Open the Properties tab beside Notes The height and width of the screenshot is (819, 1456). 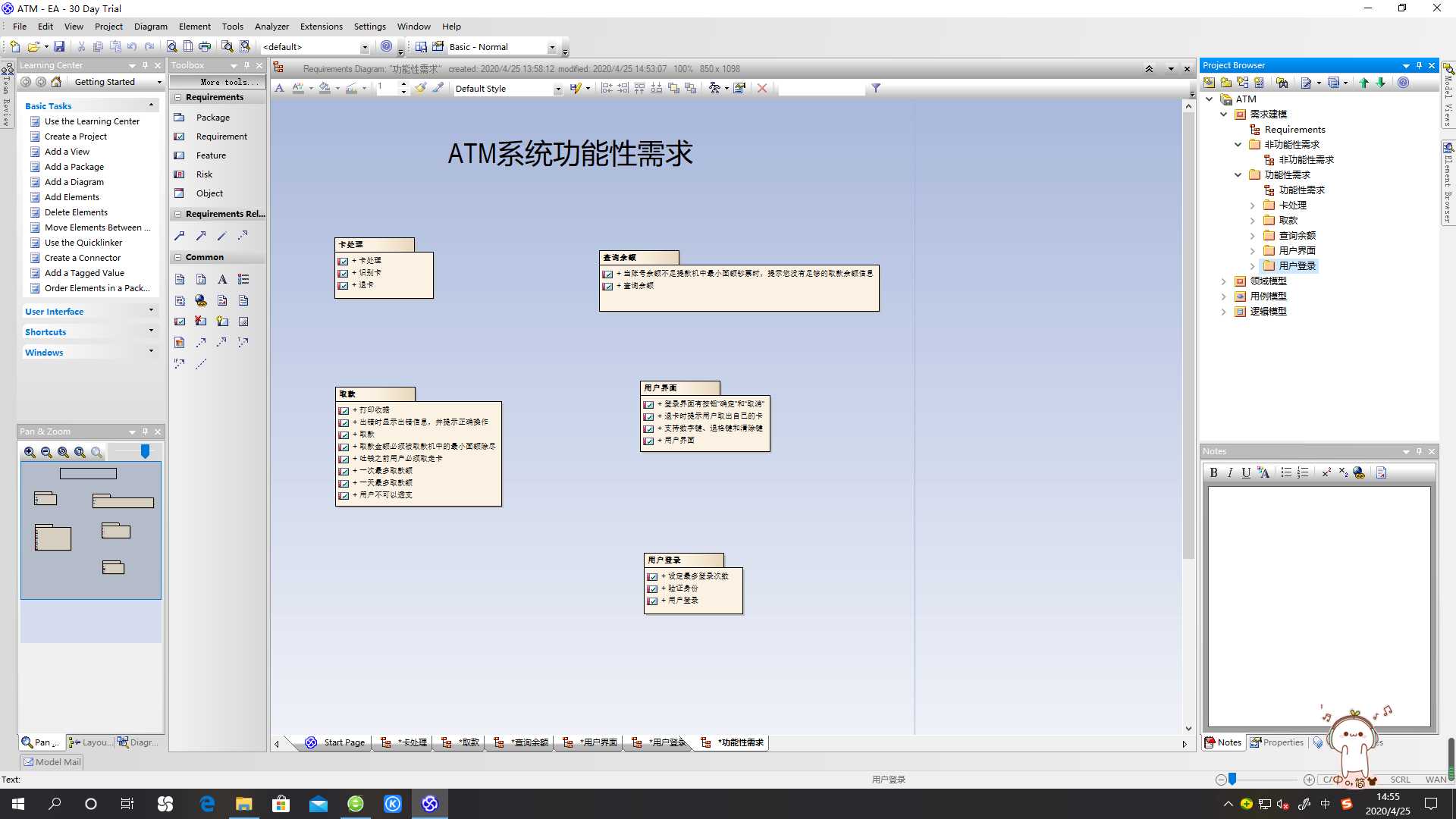coord(1277,742)
